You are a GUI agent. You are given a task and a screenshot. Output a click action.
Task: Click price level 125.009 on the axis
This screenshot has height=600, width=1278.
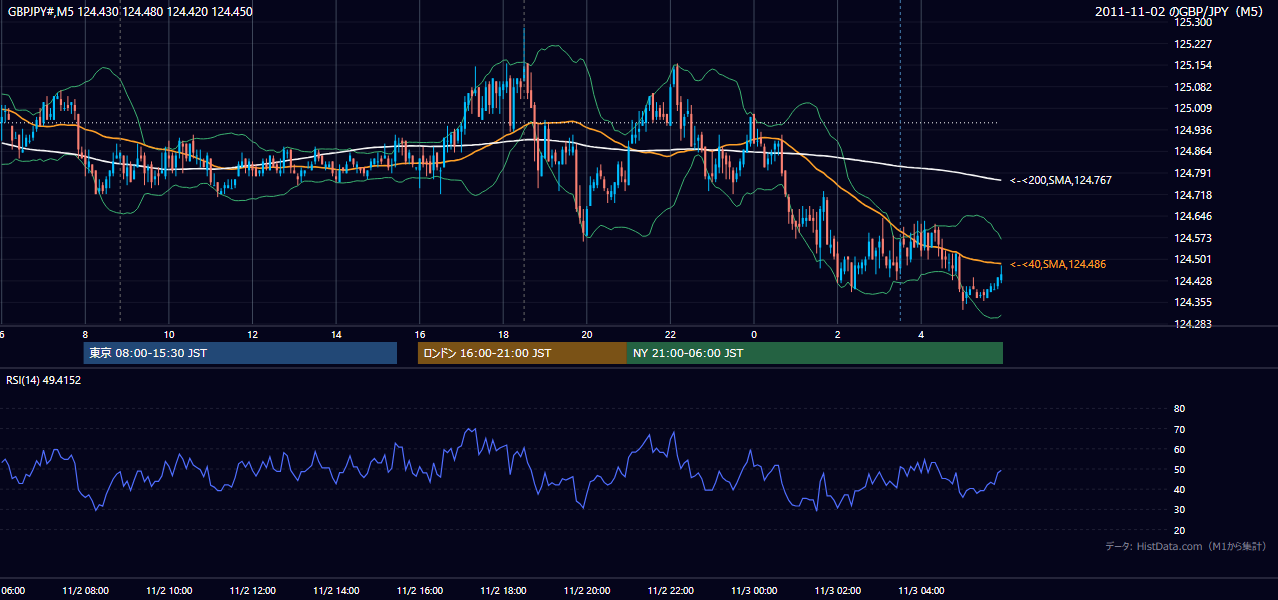(x=1193, y=108)
